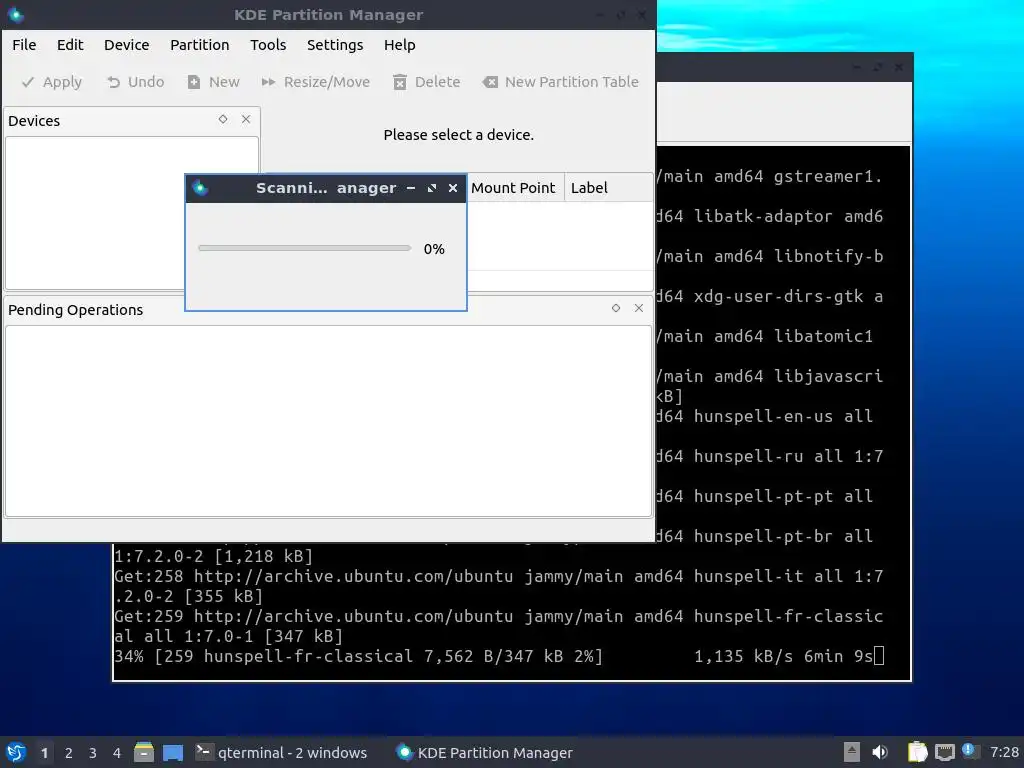Open the File menu
Screen dimensions: 1024x768
tap(24, 45)
